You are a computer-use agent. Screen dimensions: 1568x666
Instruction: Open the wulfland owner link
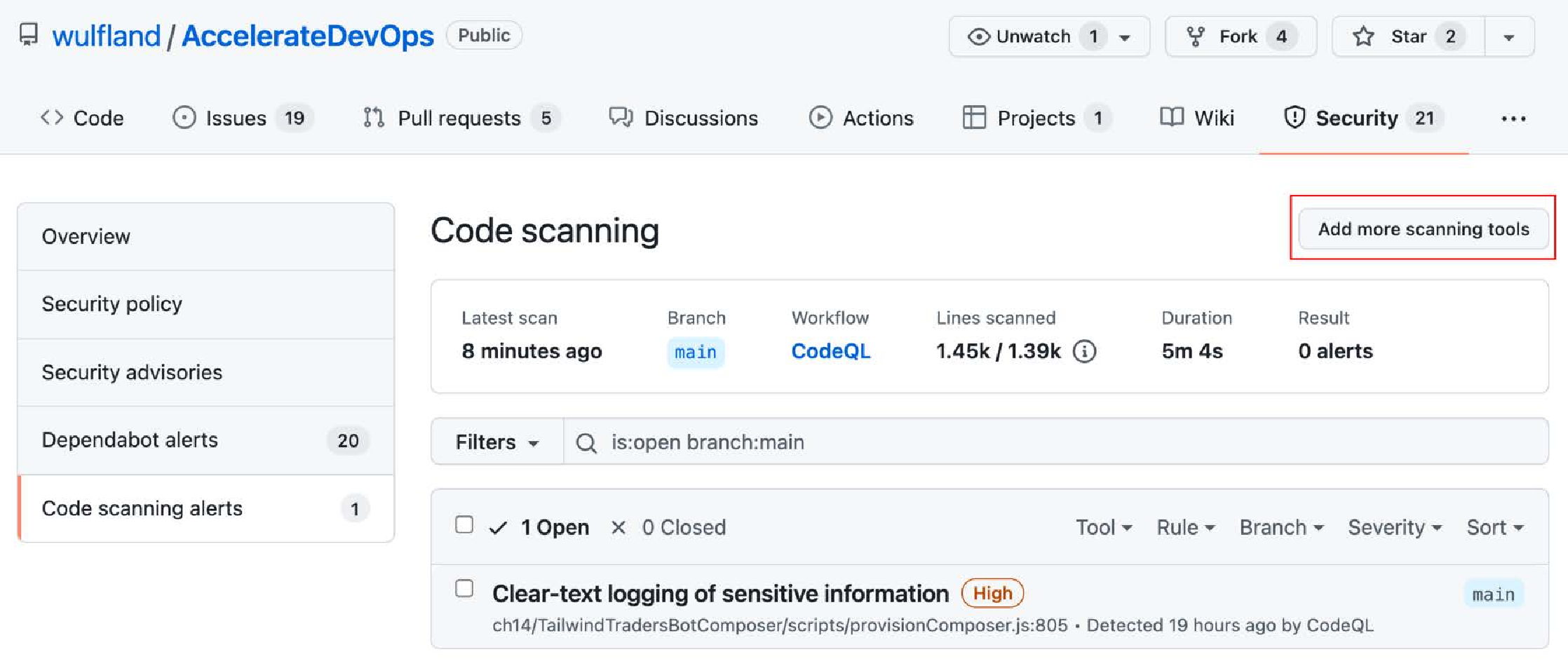[107, 36]
